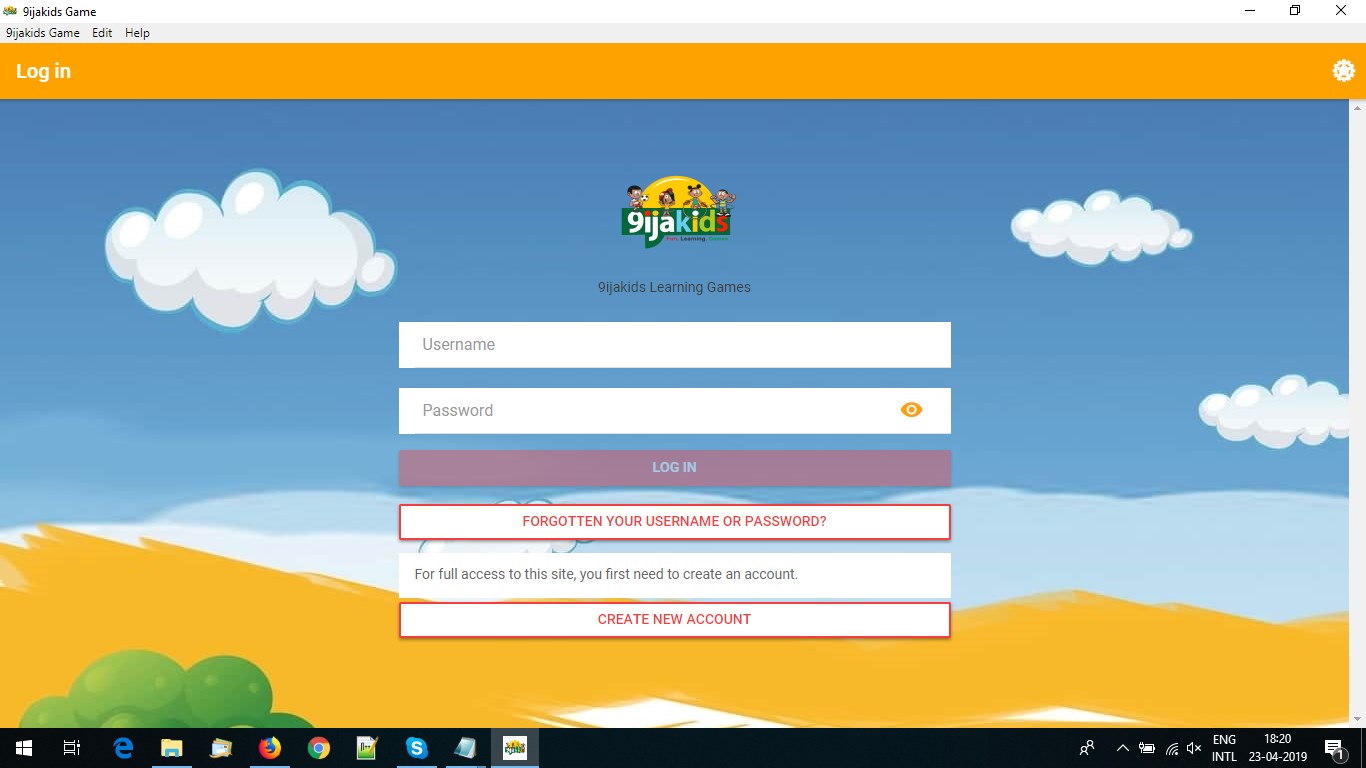Open the Action Center notifications icon
Viewport: 1366px width, 768px height.
[x=1333, y=748]
